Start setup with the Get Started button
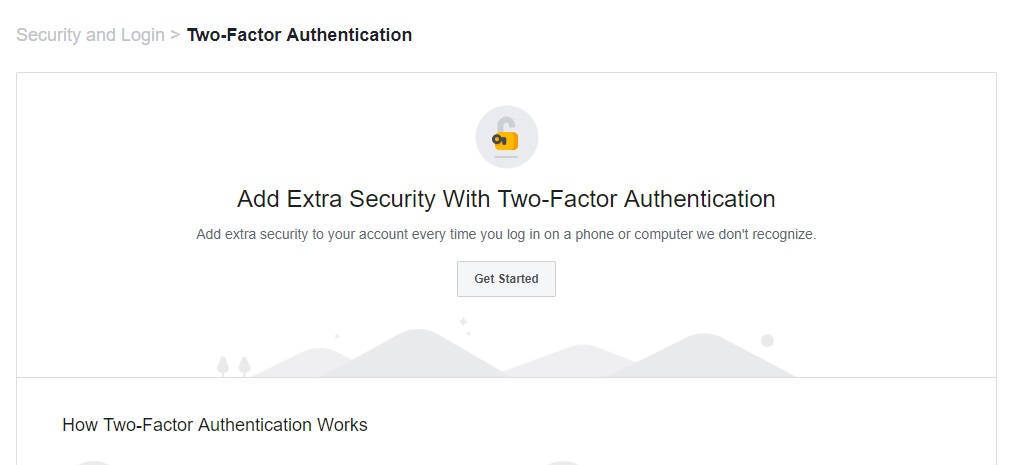This screenshot has height=465, width=1015. tap(506, 279)
